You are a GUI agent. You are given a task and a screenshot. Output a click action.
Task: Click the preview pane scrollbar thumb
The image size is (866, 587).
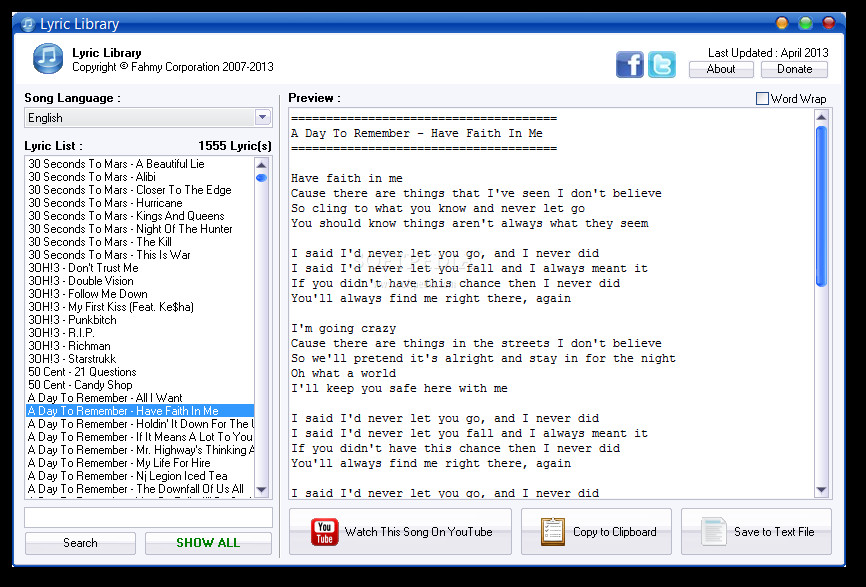(821, 207)
